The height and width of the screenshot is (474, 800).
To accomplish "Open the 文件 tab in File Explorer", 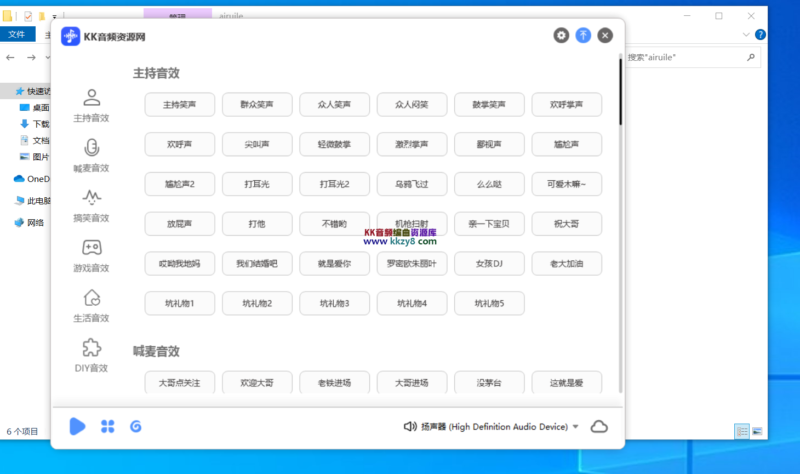I will (17, 34).
